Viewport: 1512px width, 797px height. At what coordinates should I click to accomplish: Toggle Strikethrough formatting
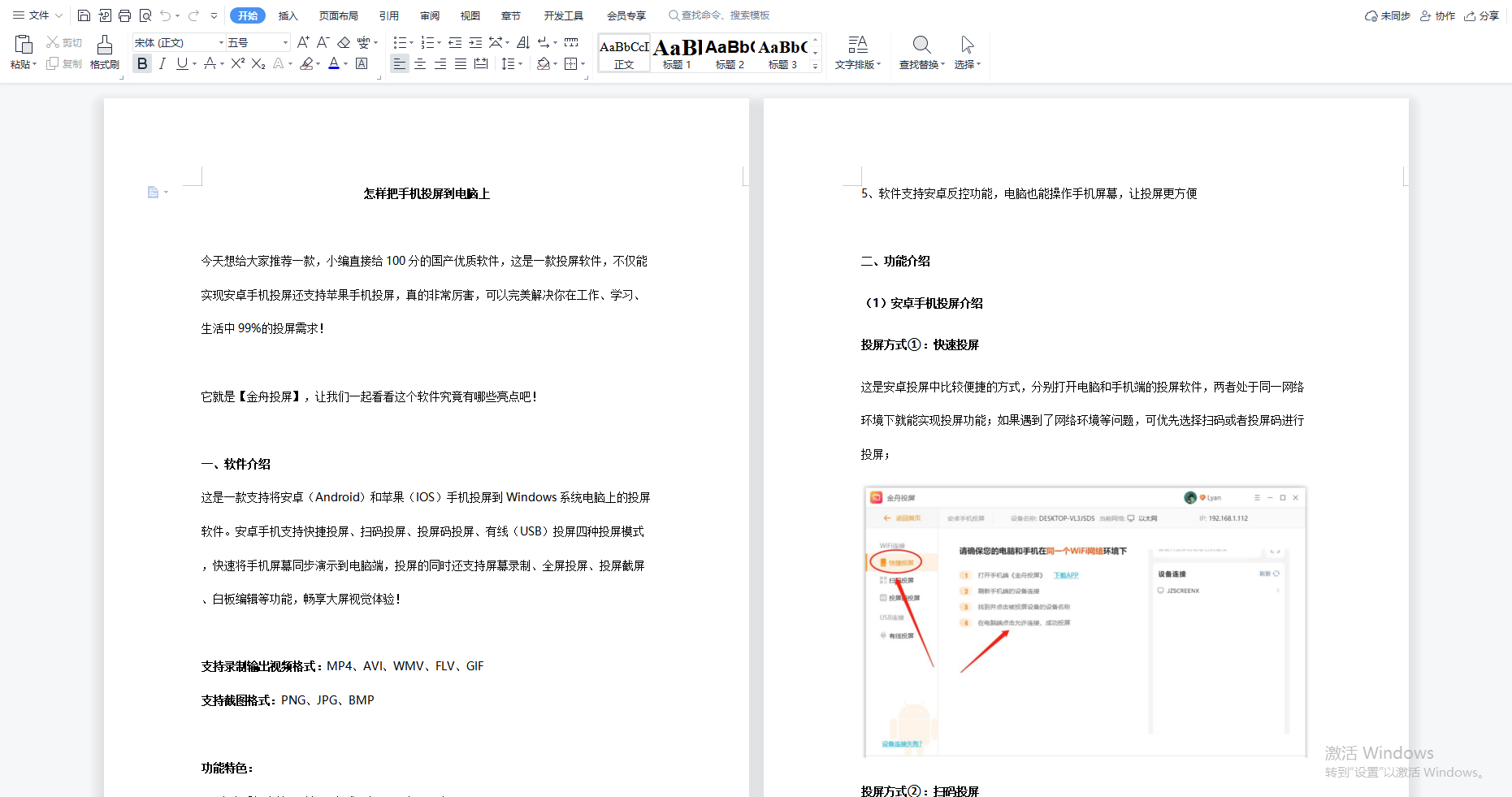point(210,63)
